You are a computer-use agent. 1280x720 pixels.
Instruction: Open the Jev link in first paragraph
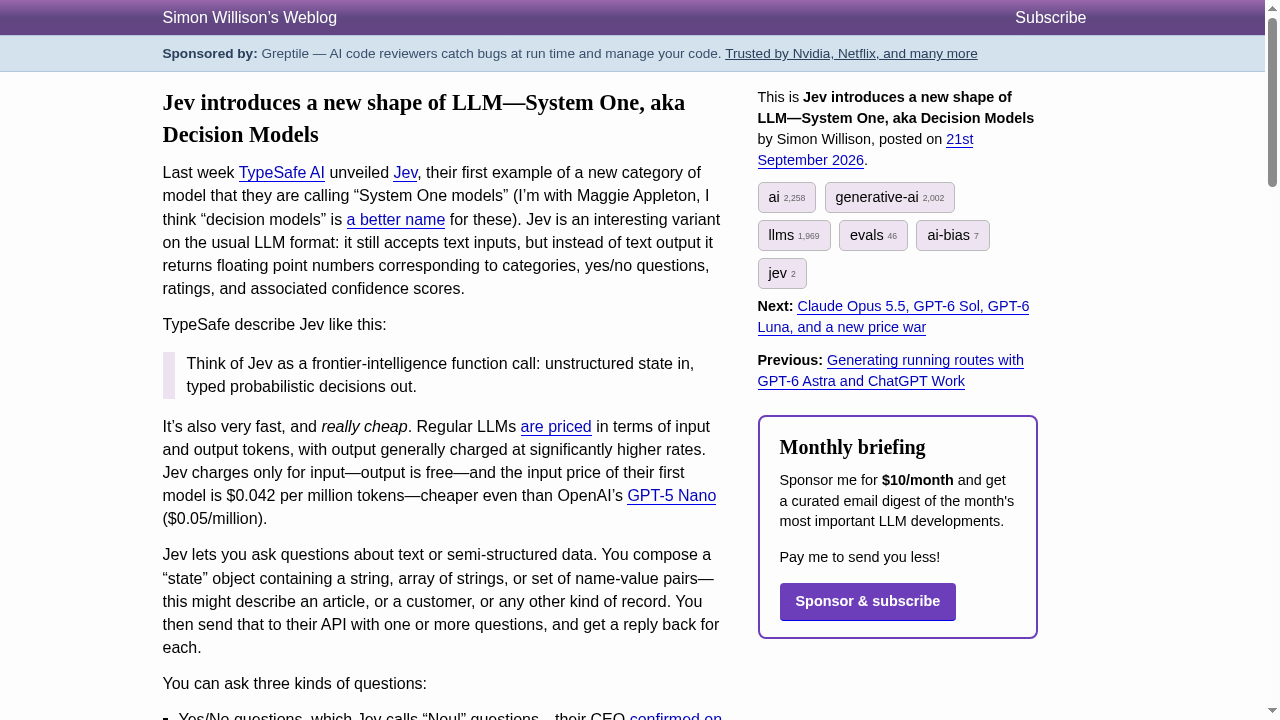[x=405, y=173]
